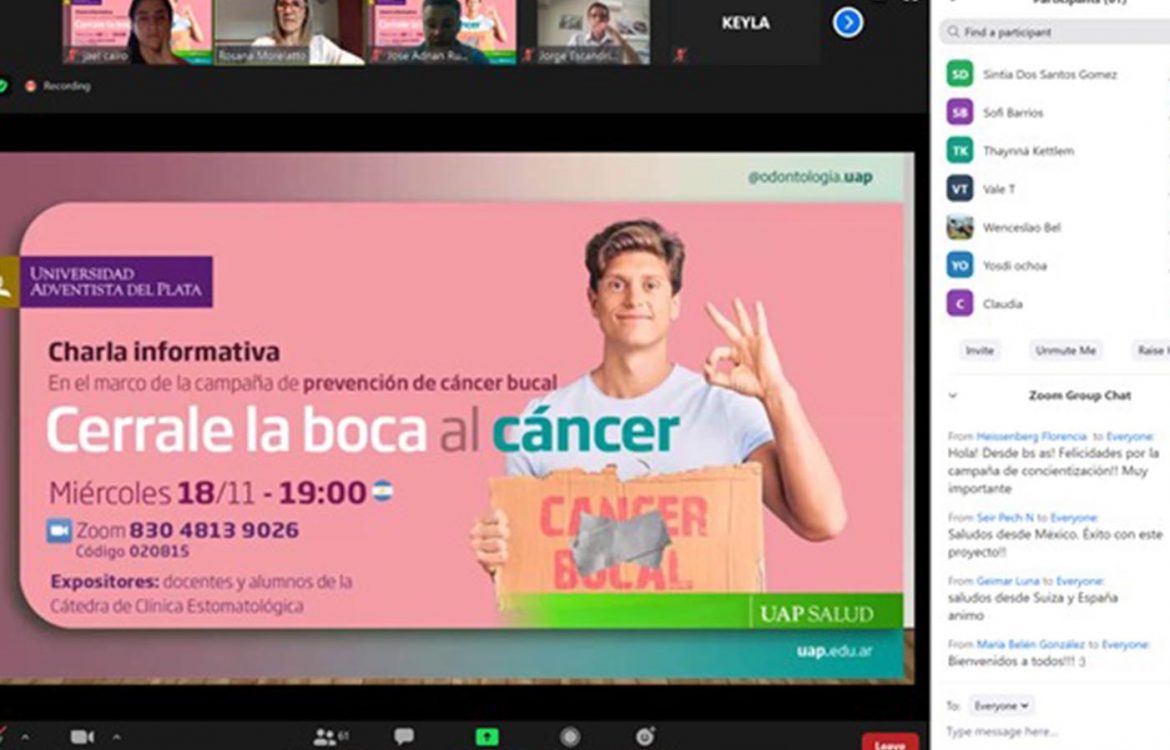The width and height of the screenshot is (1170, 750).
Task: Select Sintia Dos Santos Gomez in participants list
Action: (x=1048, y=75)
